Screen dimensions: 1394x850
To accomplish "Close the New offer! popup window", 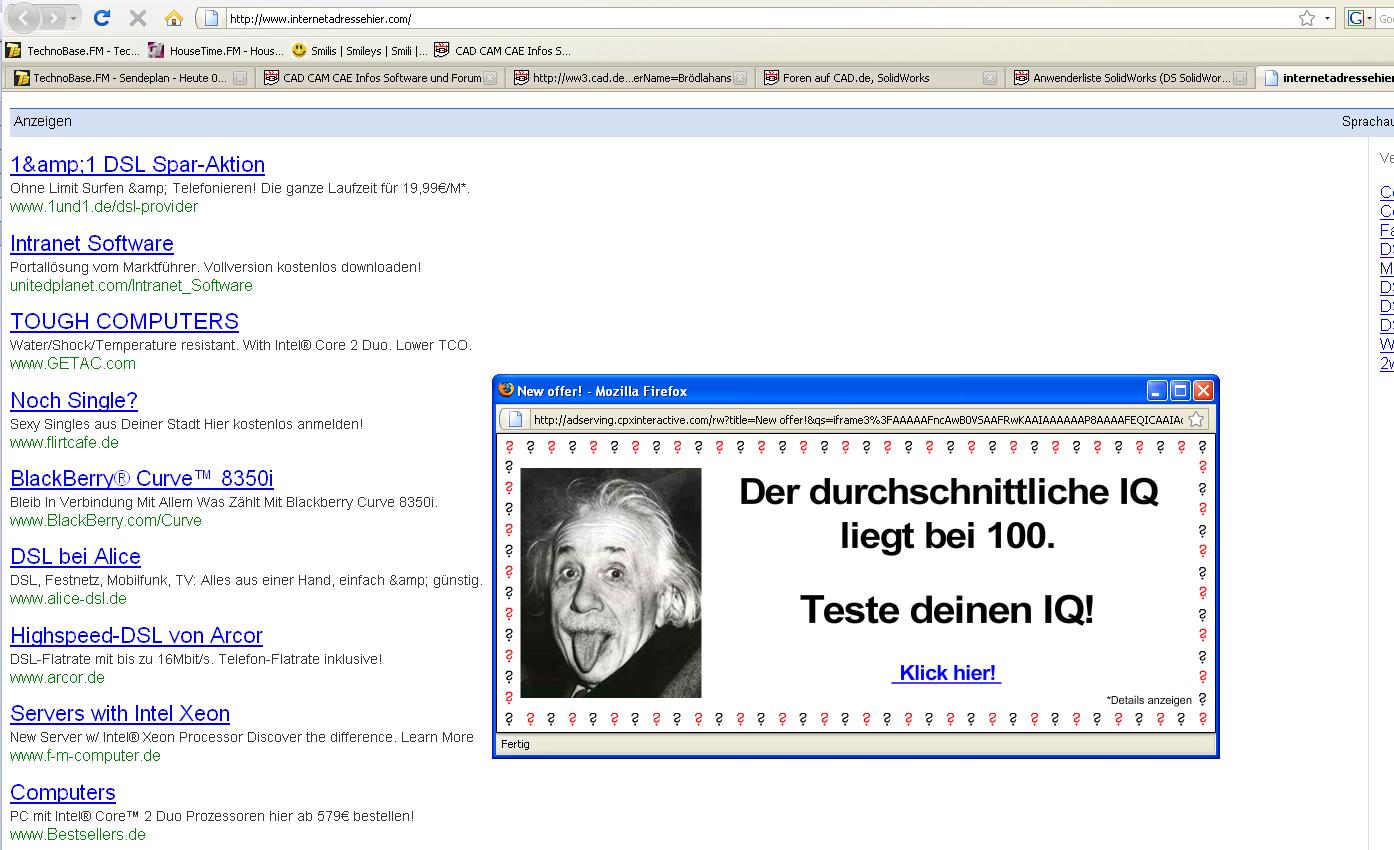I will coord(1203,391).
